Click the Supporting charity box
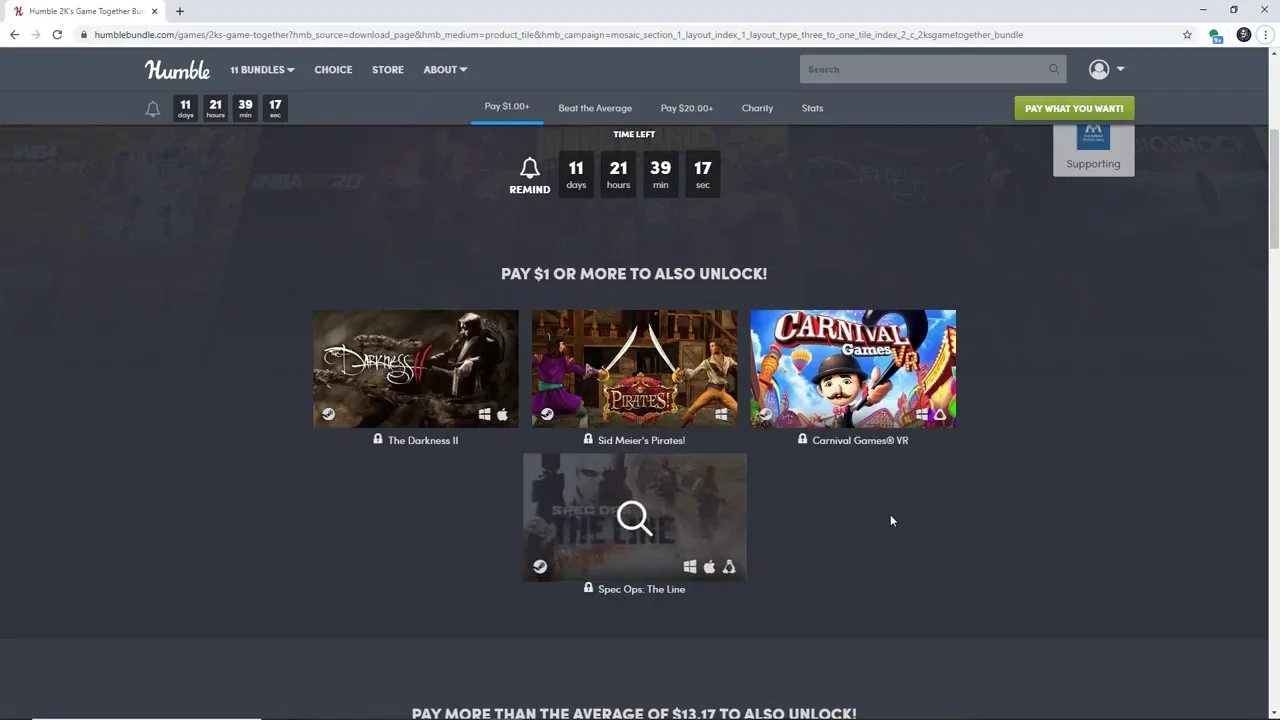The width and height of the screenshot is (1280, 720). coord(1093,150)
